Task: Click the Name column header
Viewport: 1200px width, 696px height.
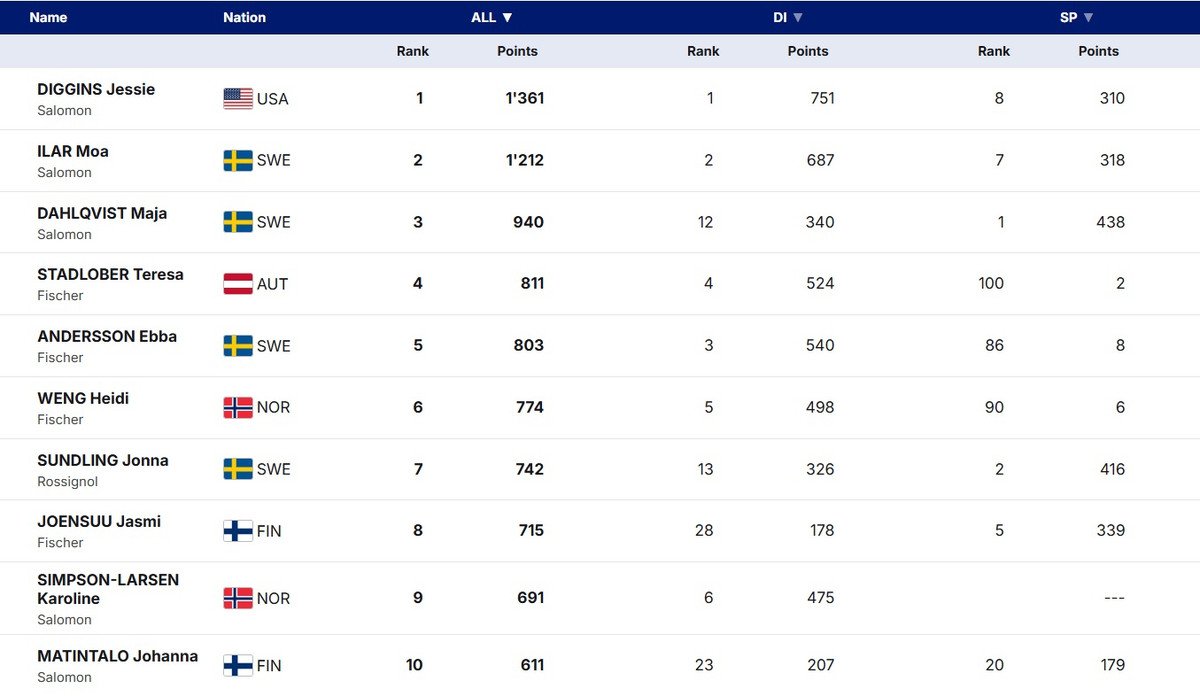Action: pos(48,17)
